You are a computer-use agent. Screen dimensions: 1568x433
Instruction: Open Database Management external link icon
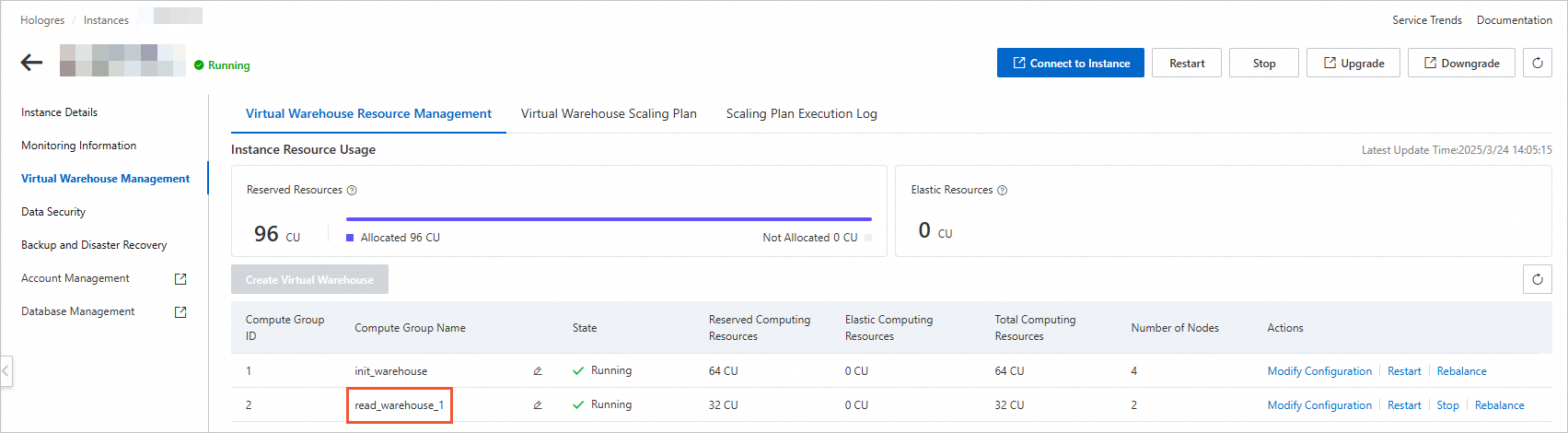point(180,312)
